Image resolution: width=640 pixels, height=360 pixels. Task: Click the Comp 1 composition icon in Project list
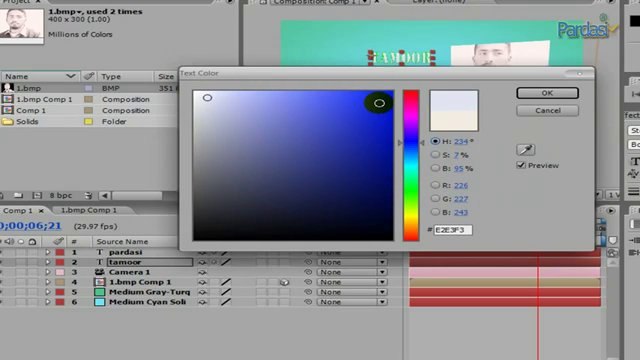click(7, 110)
